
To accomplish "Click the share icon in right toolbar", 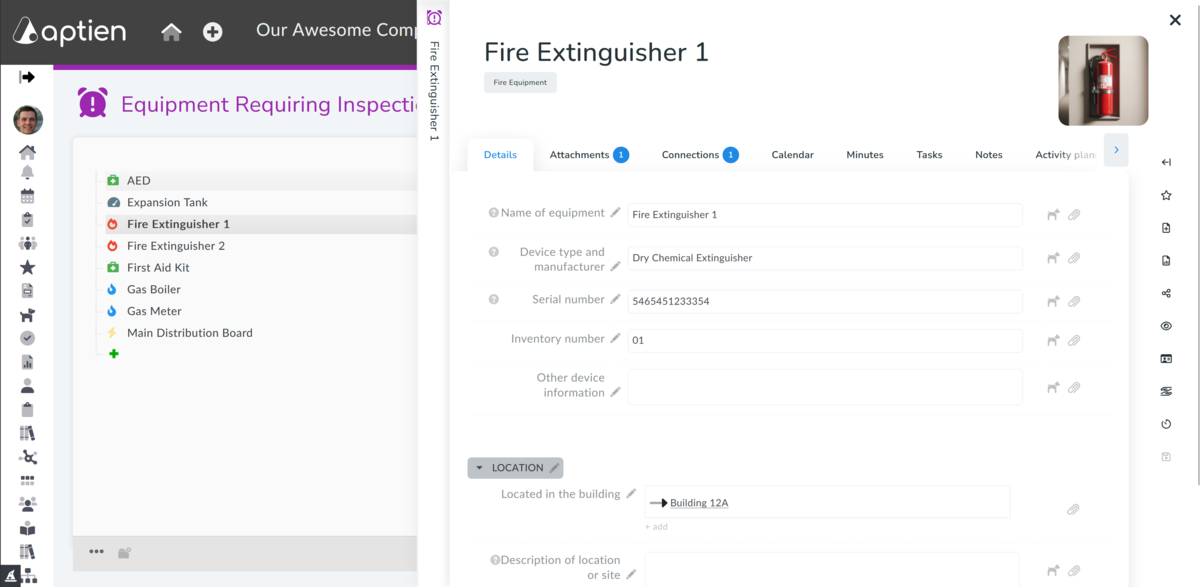I will (1166, 293).
